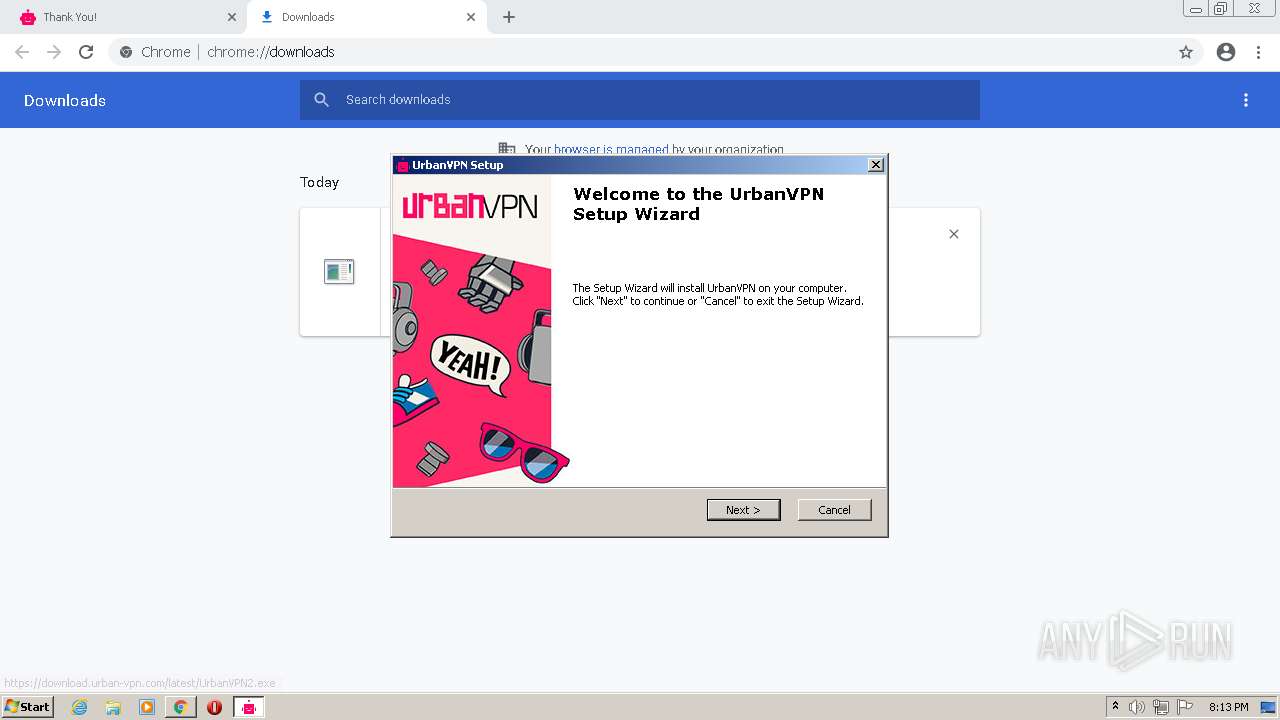Image resolution: width=1280 pixels, height=720 pixels.
Task: Click the search magnifier icon
Action: (322, 100)
